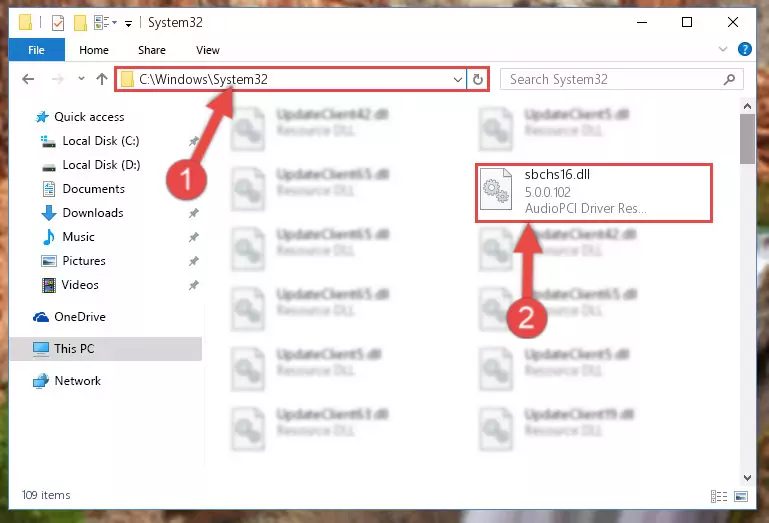Click the search magnifier icon

click(x=729, y=79)
